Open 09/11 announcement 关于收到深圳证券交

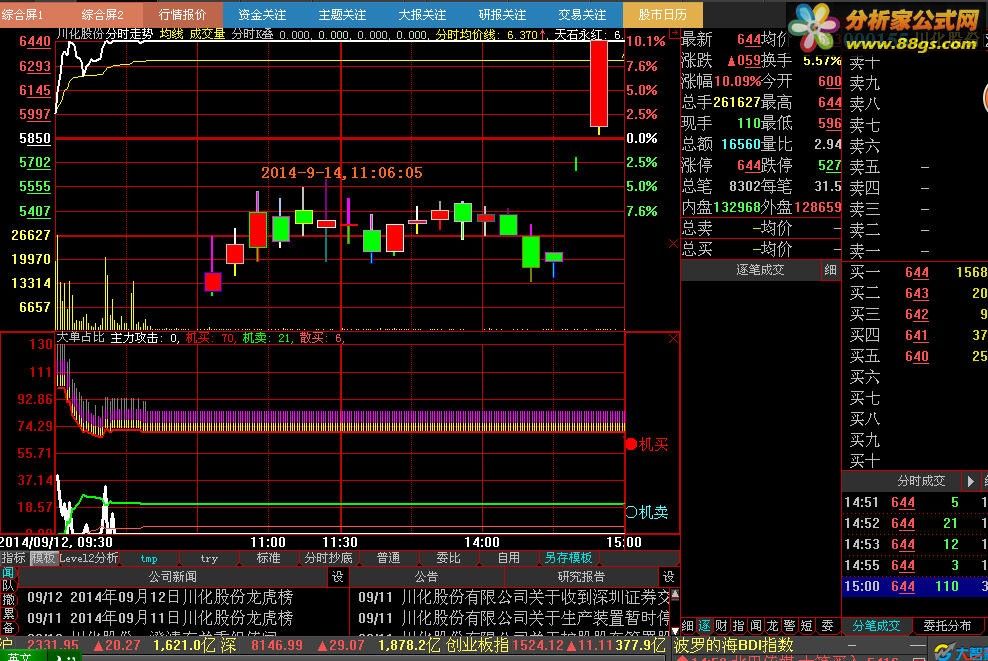(x=514, y=597)
